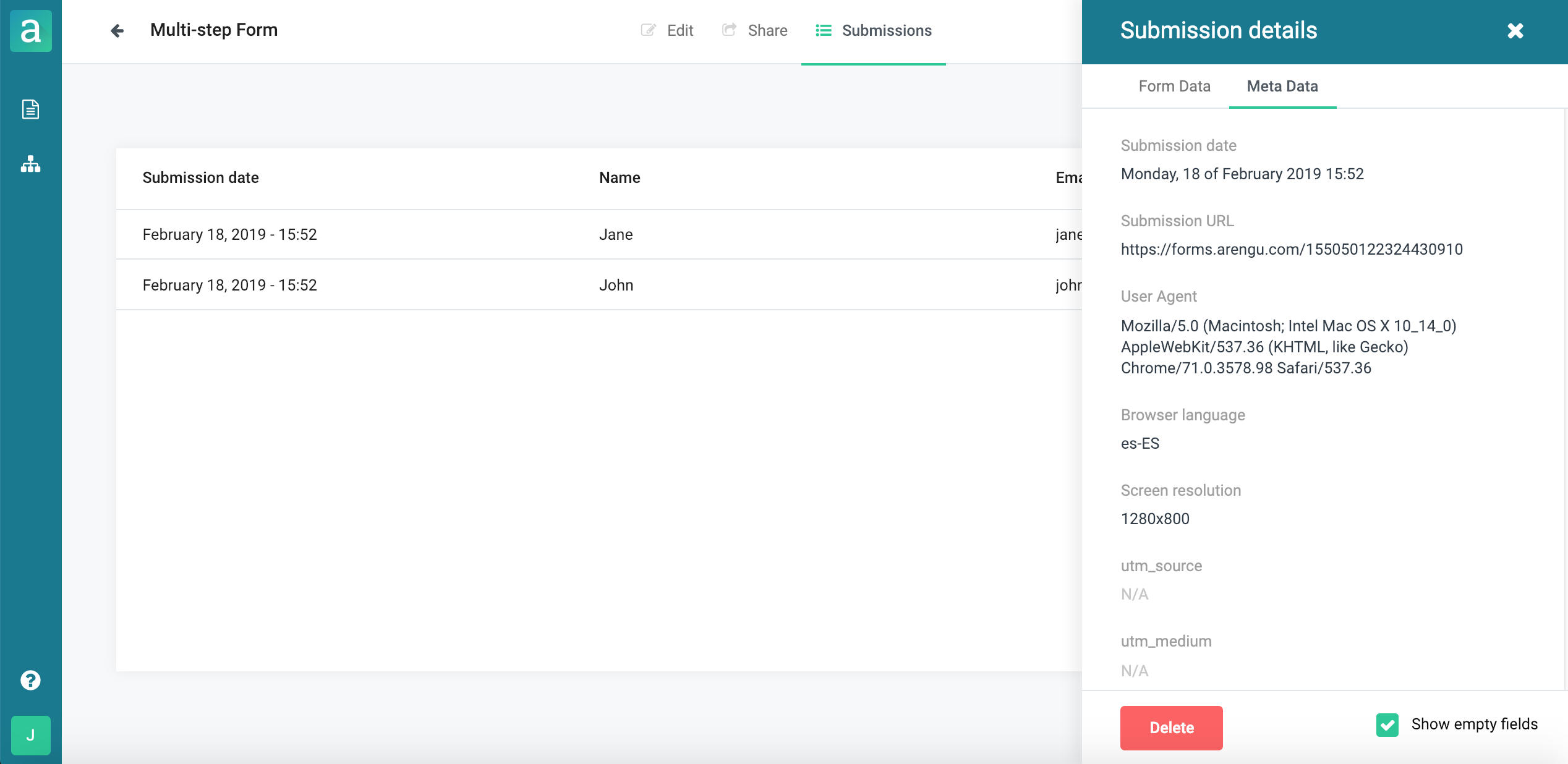Open the user avatar J menu

[30, 735]
